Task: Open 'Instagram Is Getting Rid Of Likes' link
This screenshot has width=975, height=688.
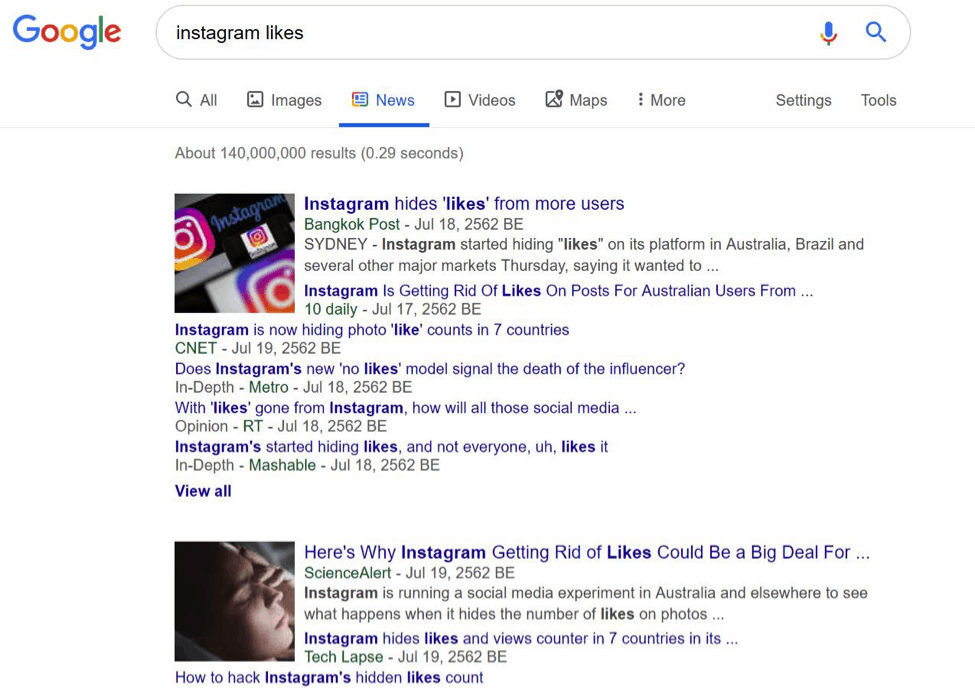Action: point(558,291)
